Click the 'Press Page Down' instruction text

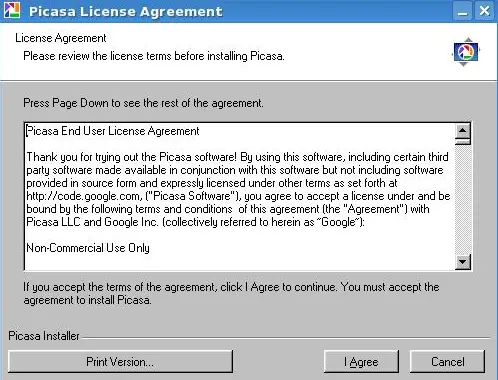[x=143, y=103]
